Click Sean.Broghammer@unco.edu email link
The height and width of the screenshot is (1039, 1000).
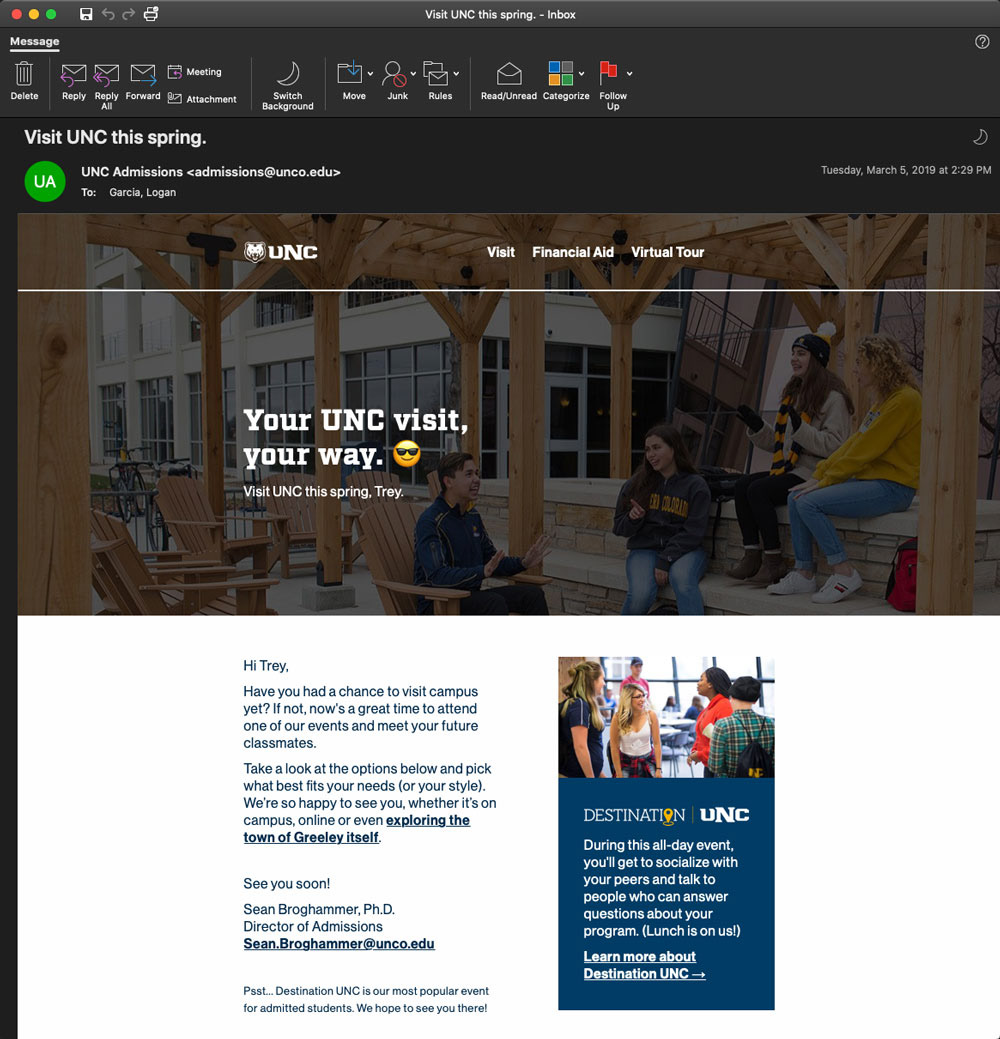pos(339,944)
